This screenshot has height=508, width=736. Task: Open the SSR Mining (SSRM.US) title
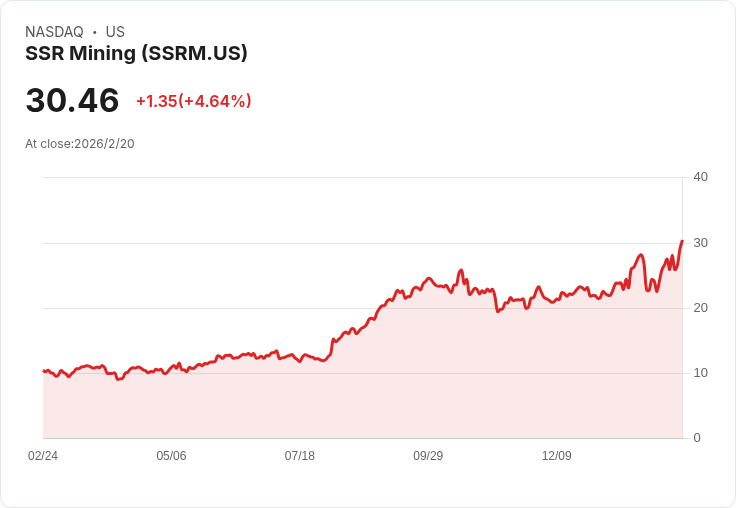[136, 54]
